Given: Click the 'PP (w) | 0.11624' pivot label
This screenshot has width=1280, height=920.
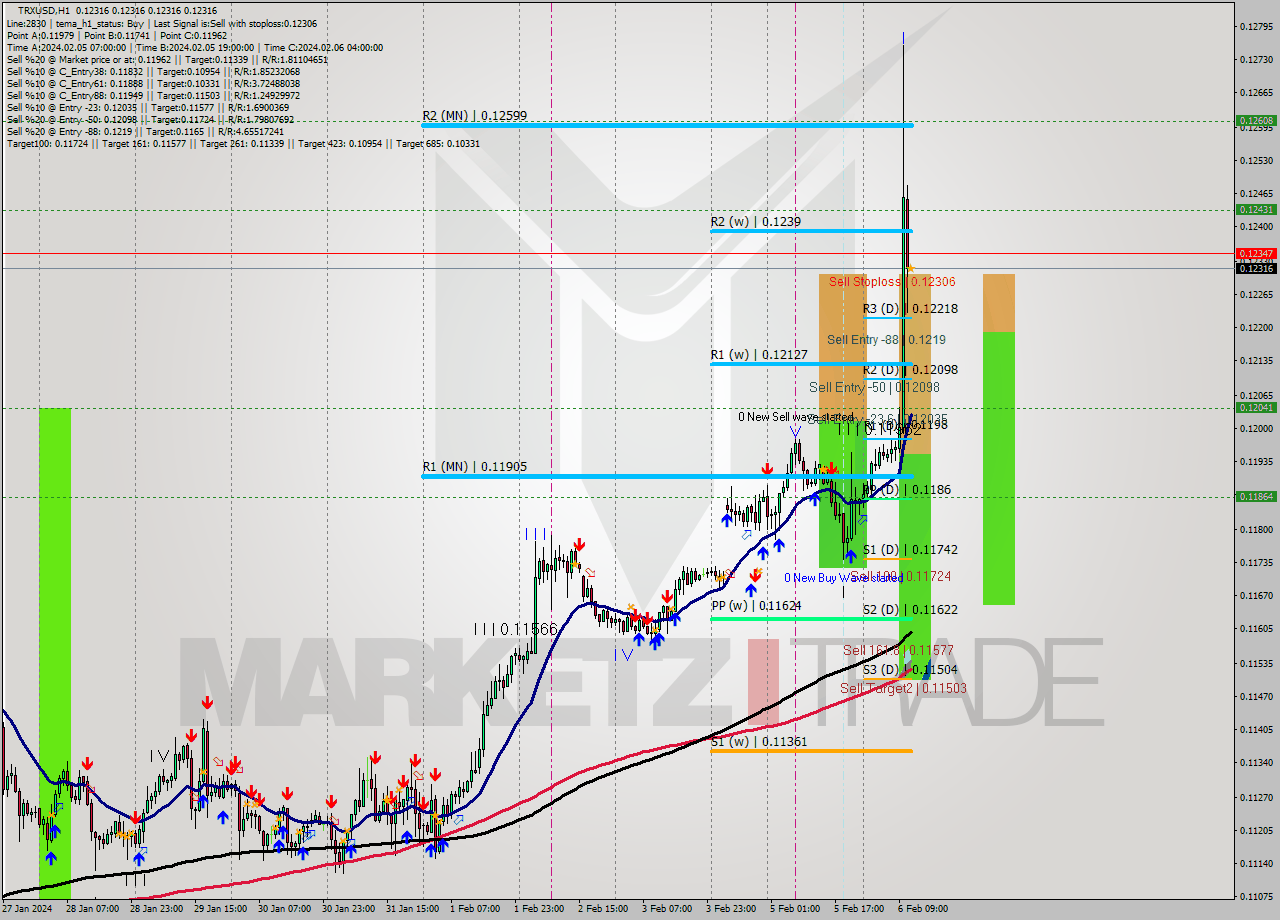Looking at the screenshot, I should [x=756, y=606].
